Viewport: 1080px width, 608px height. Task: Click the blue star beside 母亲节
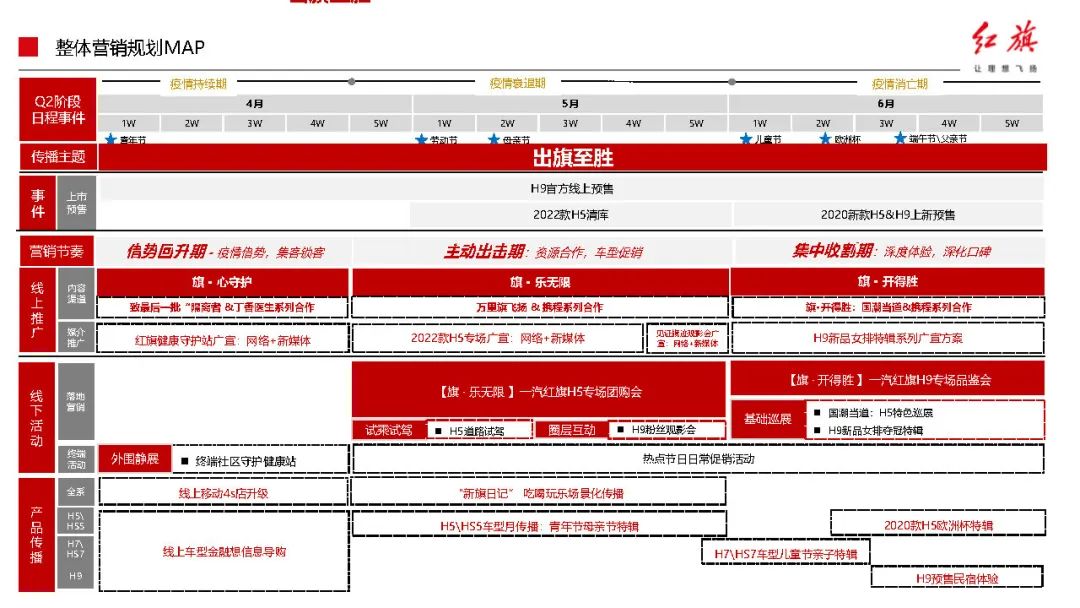pyautogui.click(x=493, y=139)
